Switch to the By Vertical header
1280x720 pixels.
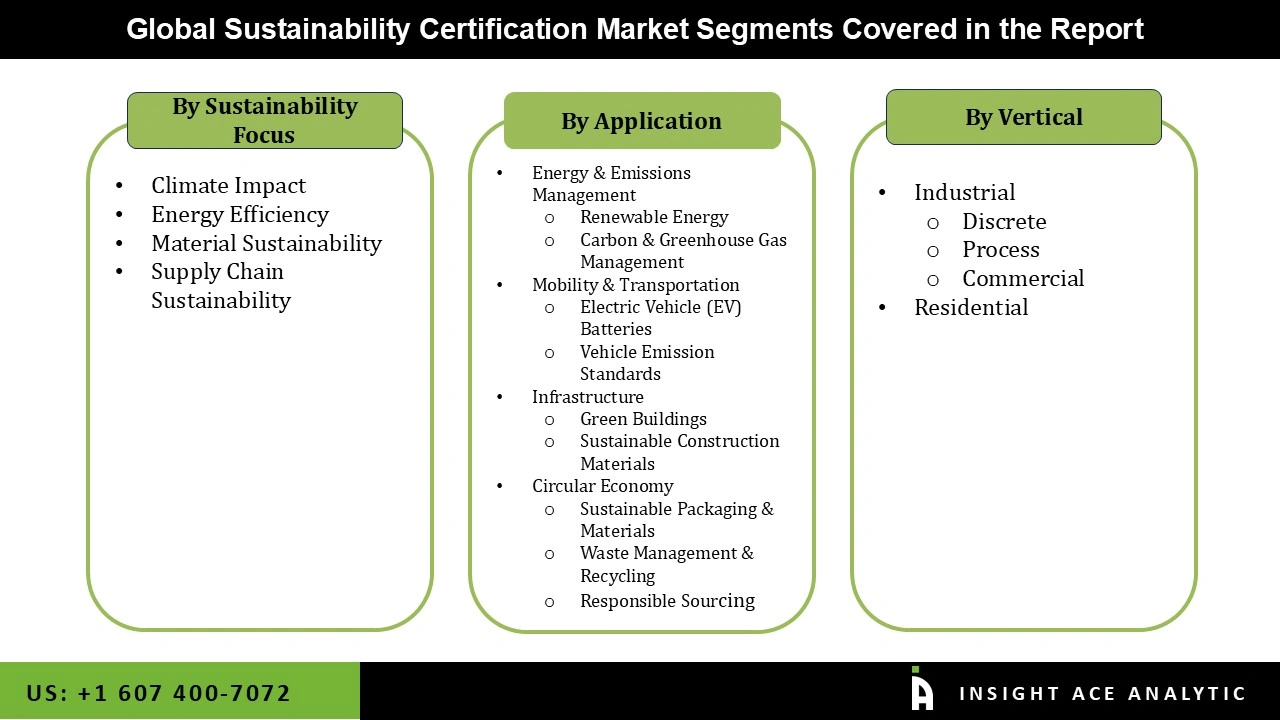[x=1023, y=117]
